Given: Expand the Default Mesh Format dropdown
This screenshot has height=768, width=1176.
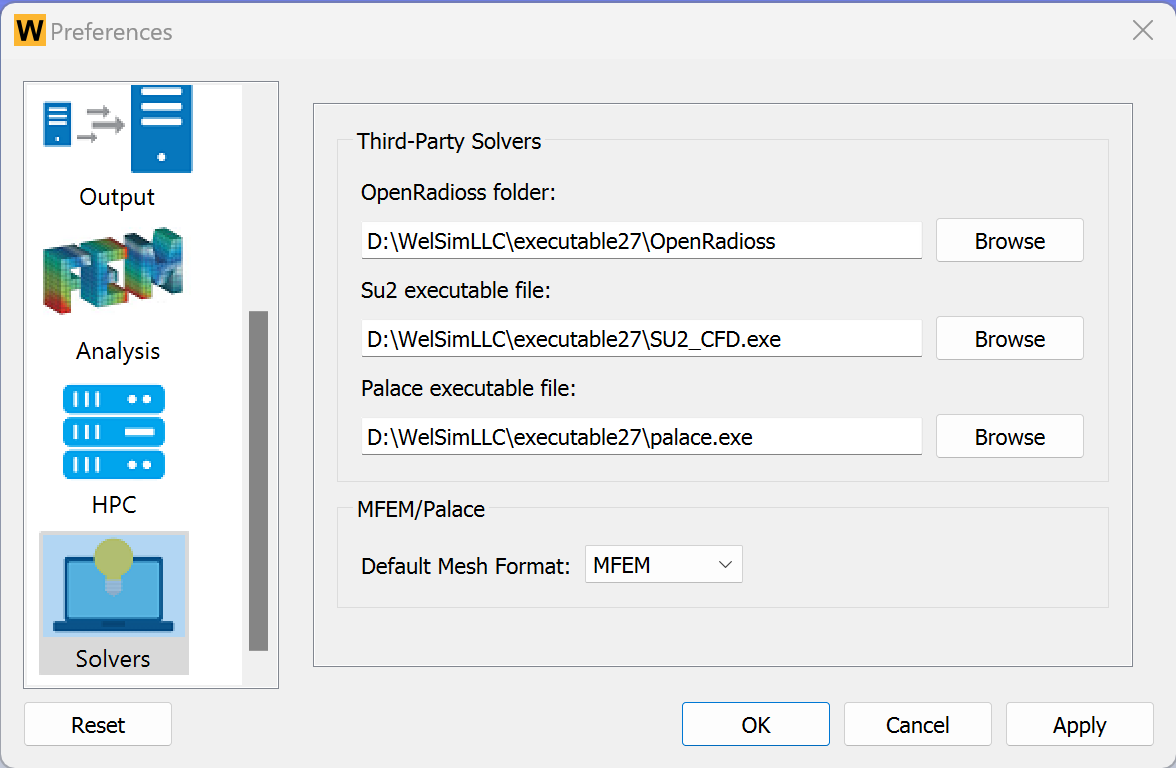Looking at the screenshot, I should 663,565.
